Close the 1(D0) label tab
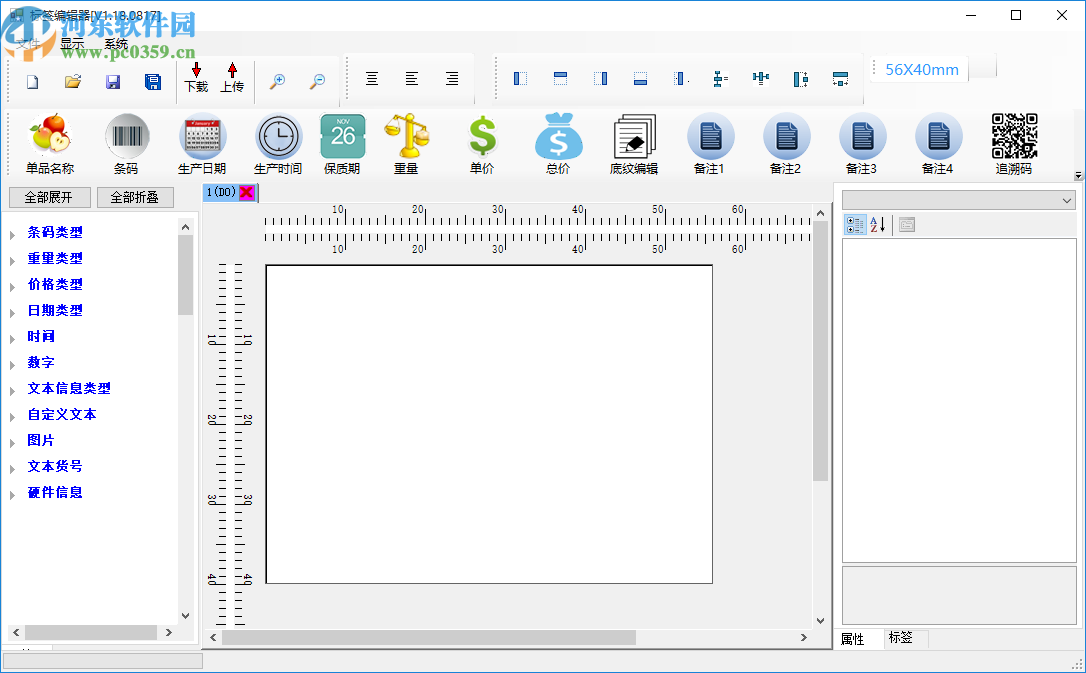The height and width of the screenshot is (673, 1086). click(247, 192)
